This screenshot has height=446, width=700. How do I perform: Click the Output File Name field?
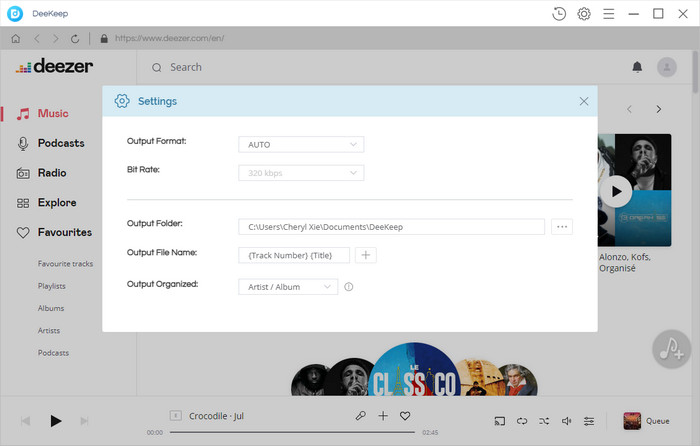(x=294, y=255)
